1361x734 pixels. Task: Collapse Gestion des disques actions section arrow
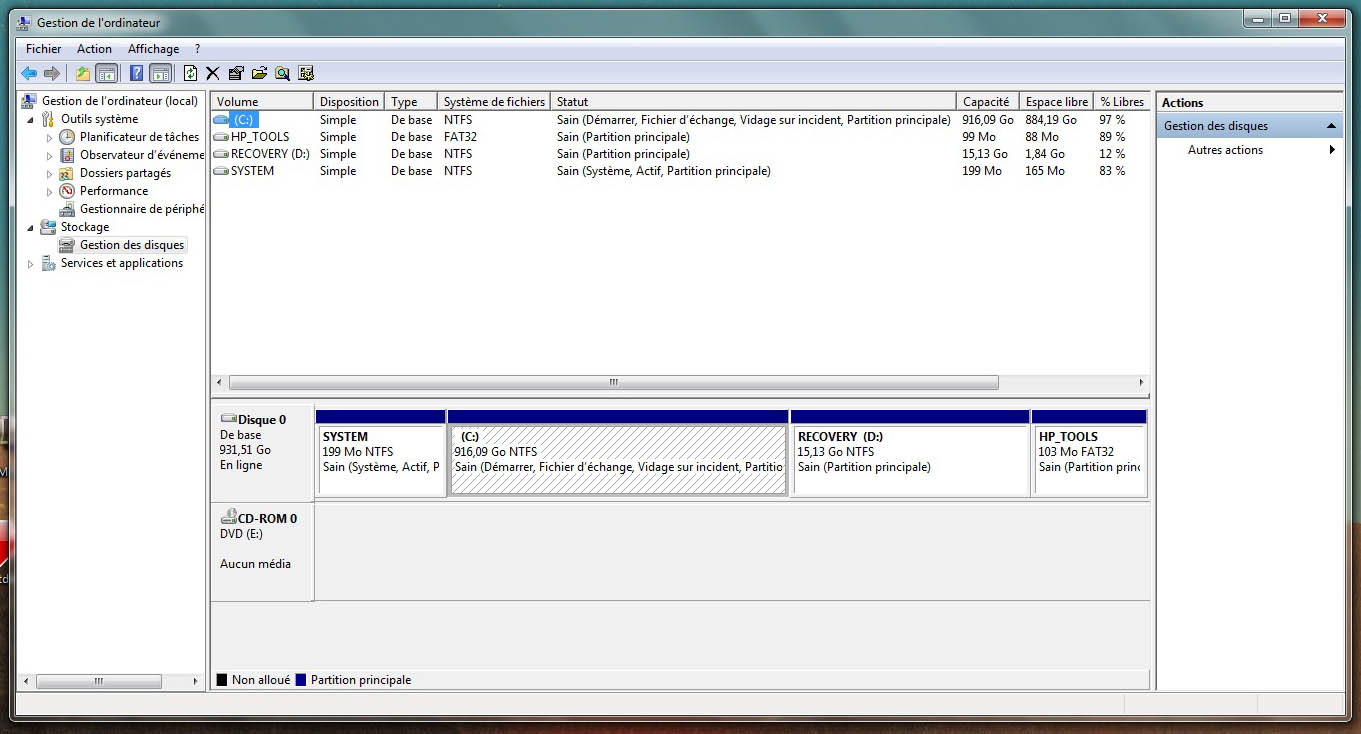pos(1331,126)
